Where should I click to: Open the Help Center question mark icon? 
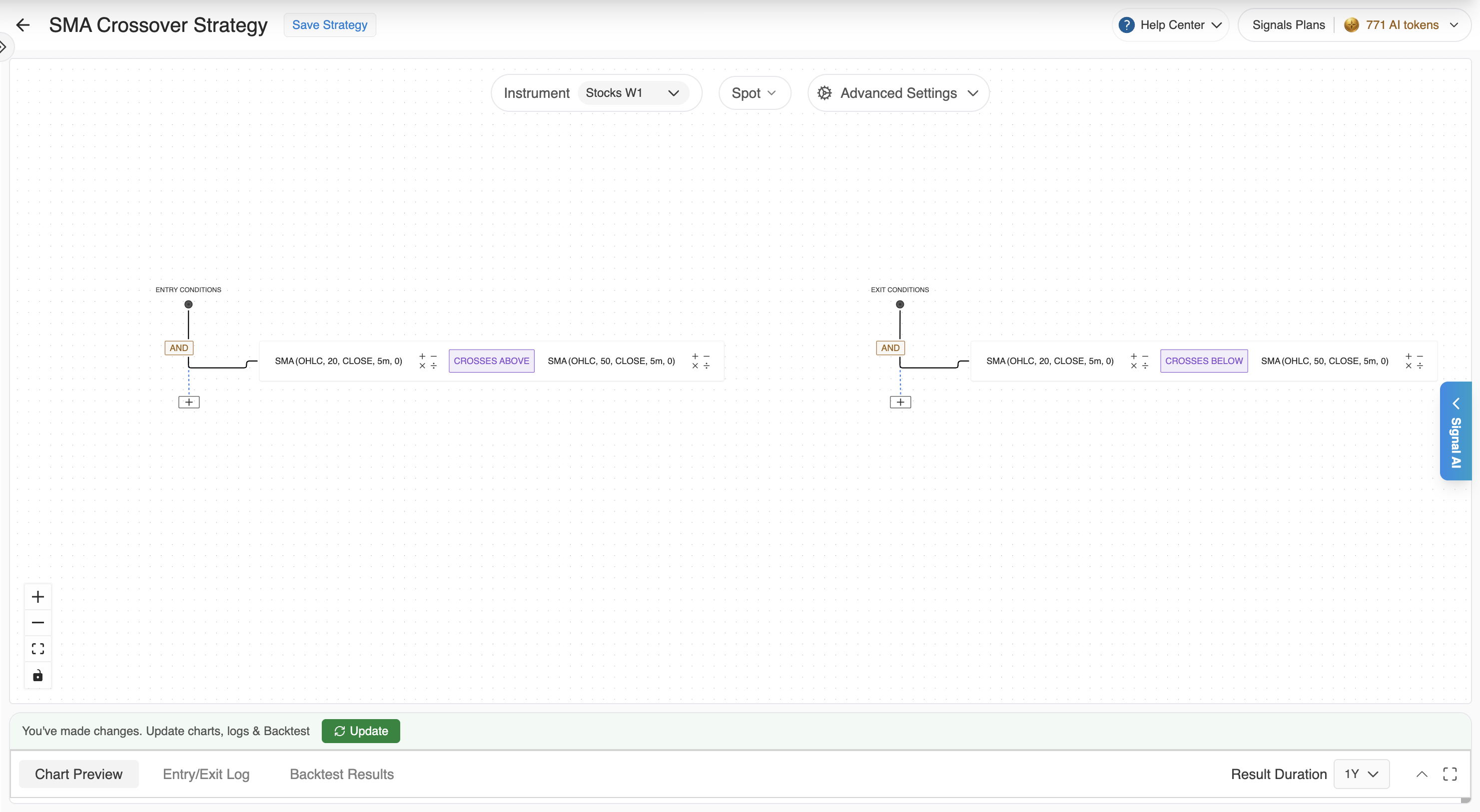(1126, 24)
